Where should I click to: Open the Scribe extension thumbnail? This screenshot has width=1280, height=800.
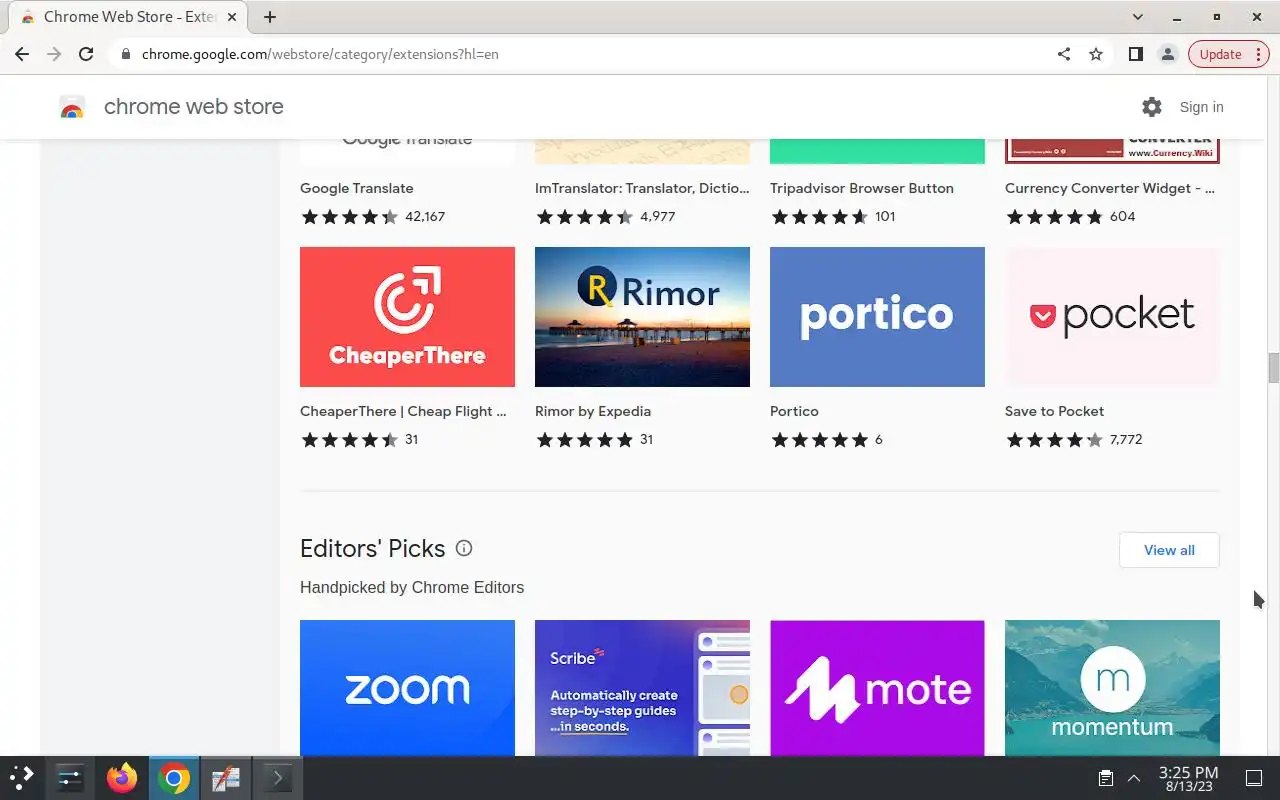pos(642,688)
